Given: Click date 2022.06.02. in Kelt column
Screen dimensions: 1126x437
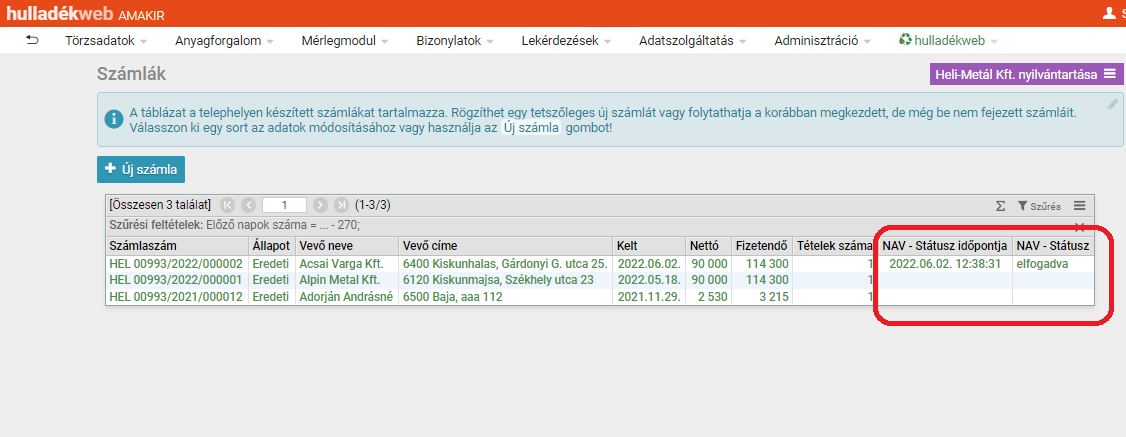Looking at the screenshot, I should (649, 263).
